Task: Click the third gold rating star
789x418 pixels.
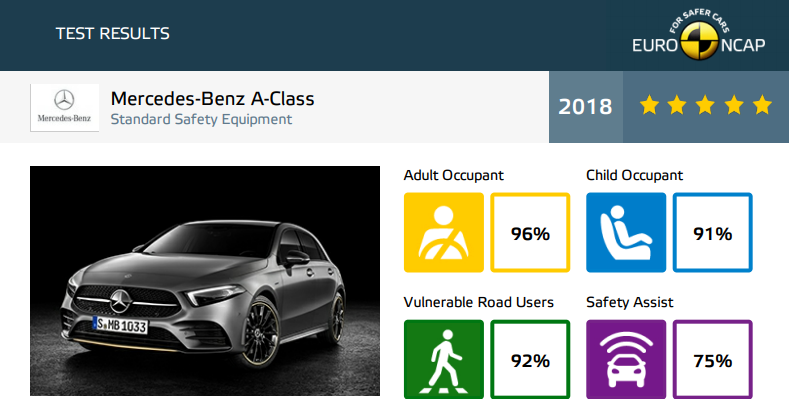Action: [705, 105]
